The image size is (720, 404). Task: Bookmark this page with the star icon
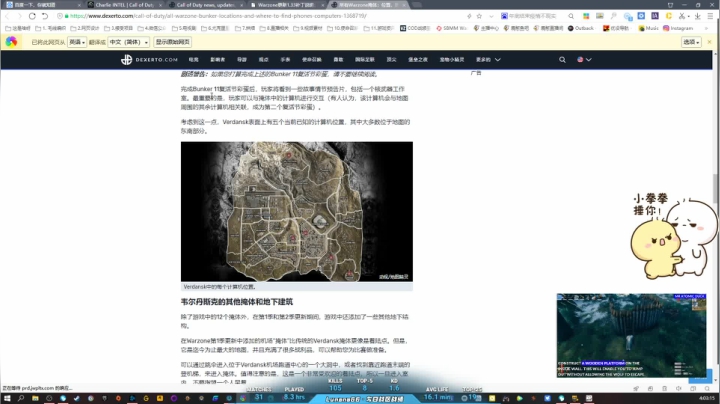tap(479, 16)
